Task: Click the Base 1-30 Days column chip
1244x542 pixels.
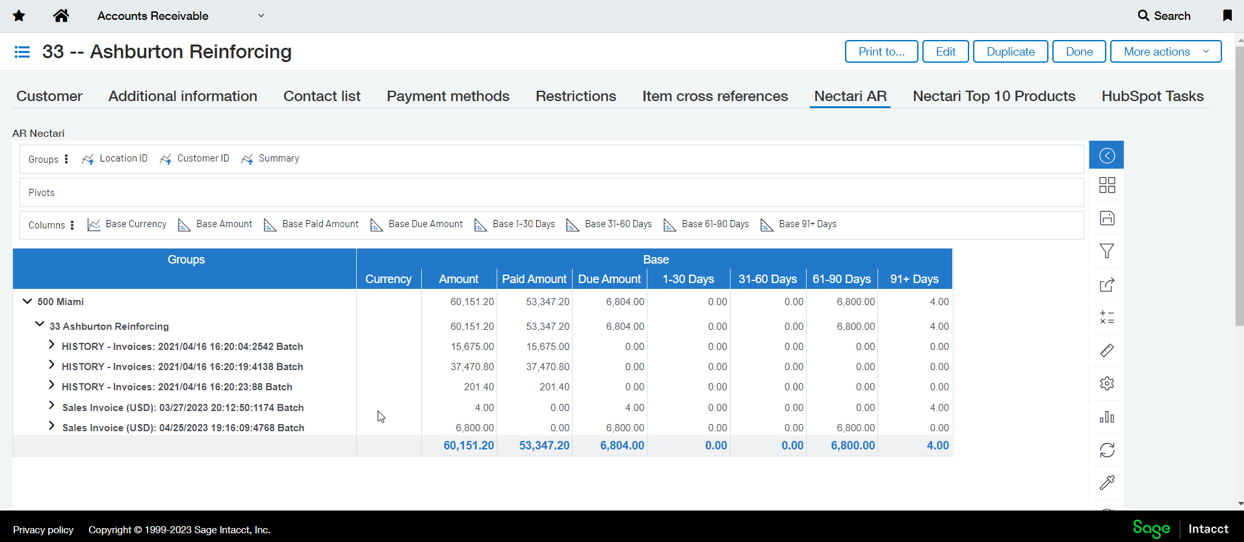Action: [514, 225]
